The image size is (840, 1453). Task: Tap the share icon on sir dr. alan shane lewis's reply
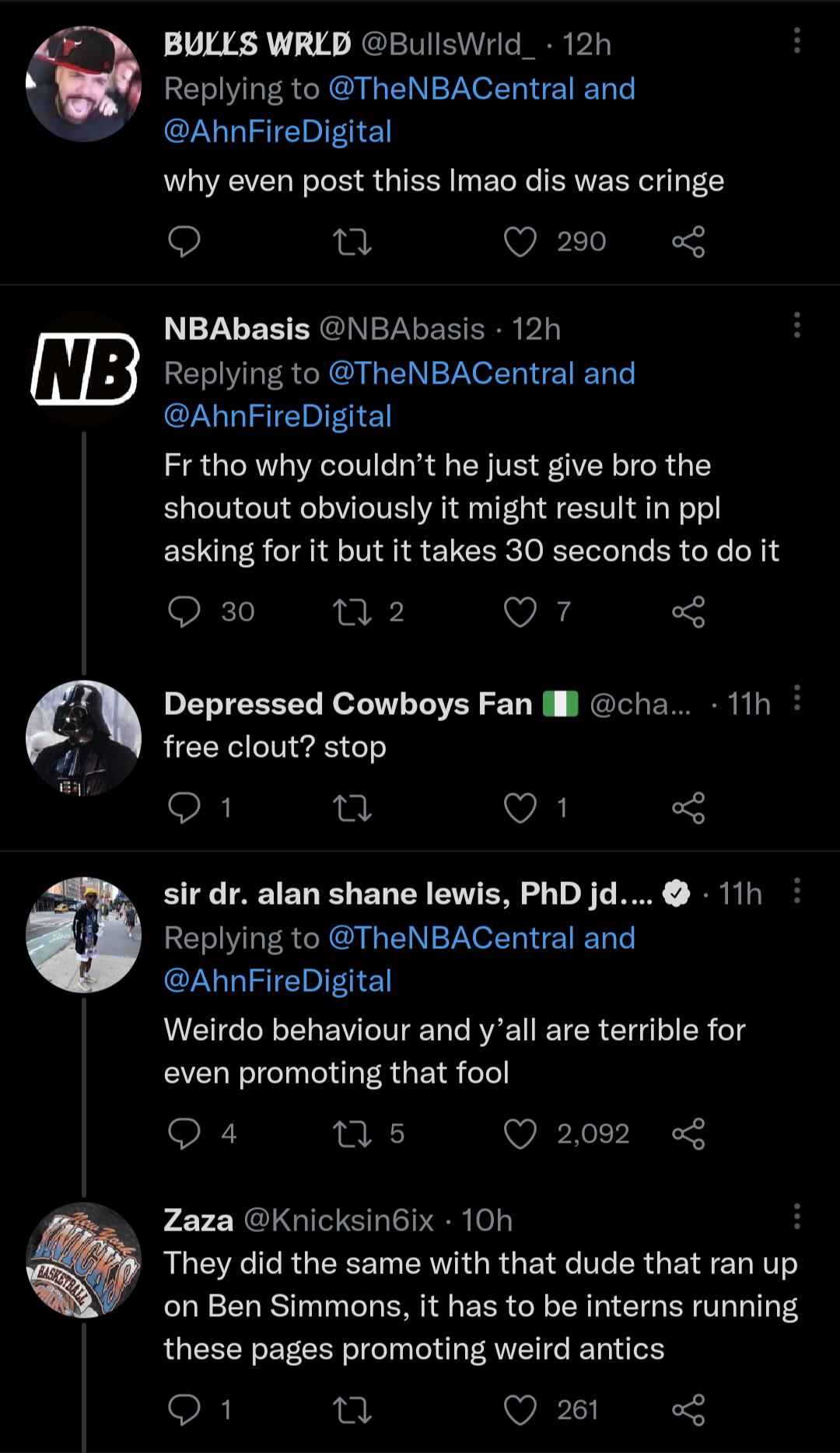[688, 1133]
